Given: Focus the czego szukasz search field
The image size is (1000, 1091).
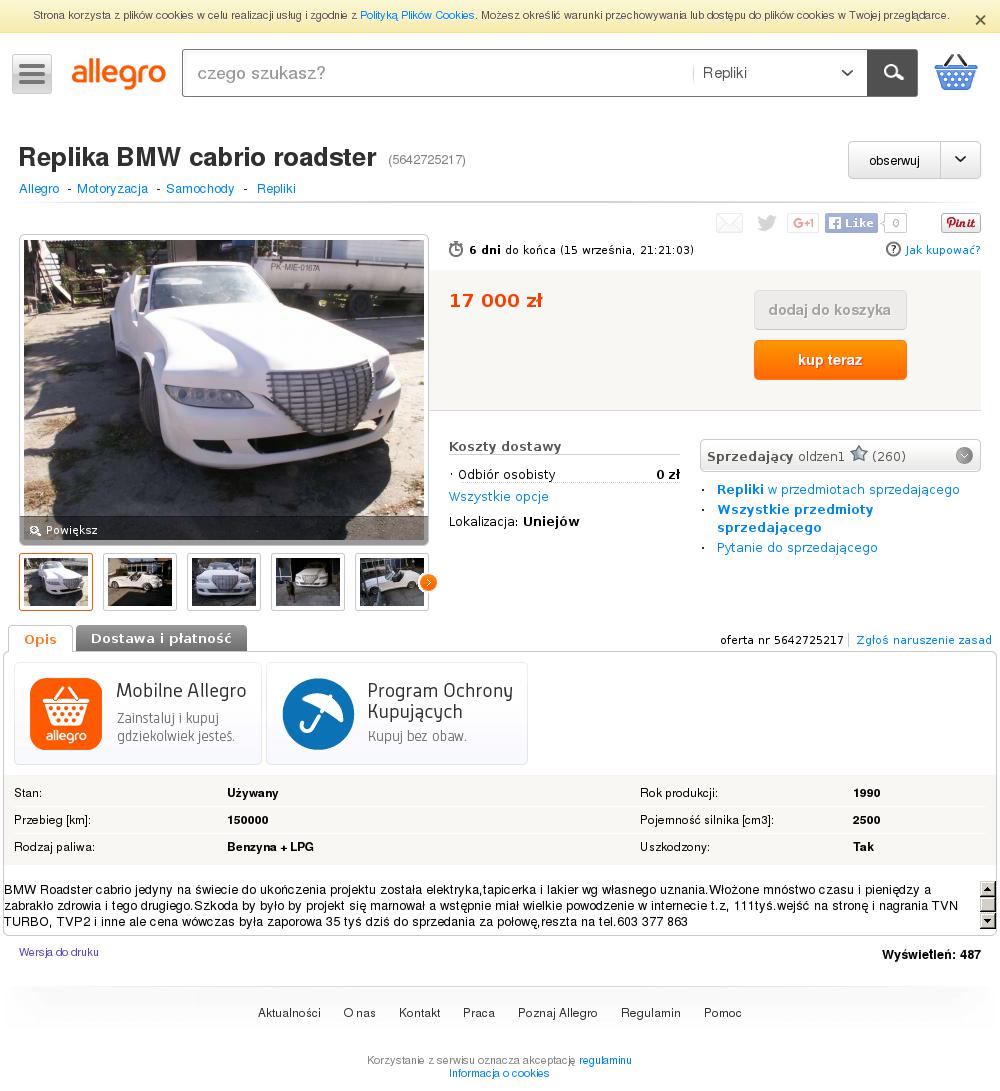Looking at the screenshot, I should point(438,73).
